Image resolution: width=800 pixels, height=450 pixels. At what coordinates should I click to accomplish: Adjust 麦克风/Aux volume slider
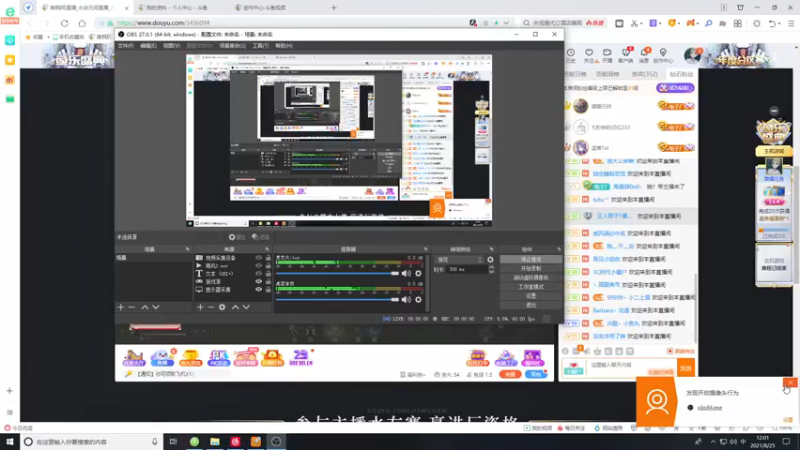click(337, 273)
